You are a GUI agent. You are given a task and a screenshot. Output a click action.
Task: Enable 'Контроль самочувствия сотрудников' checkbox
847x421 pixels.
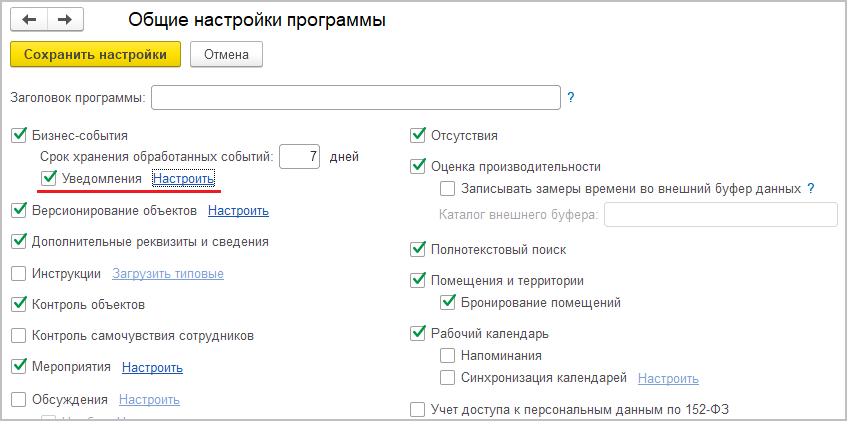tap(18, 336)
